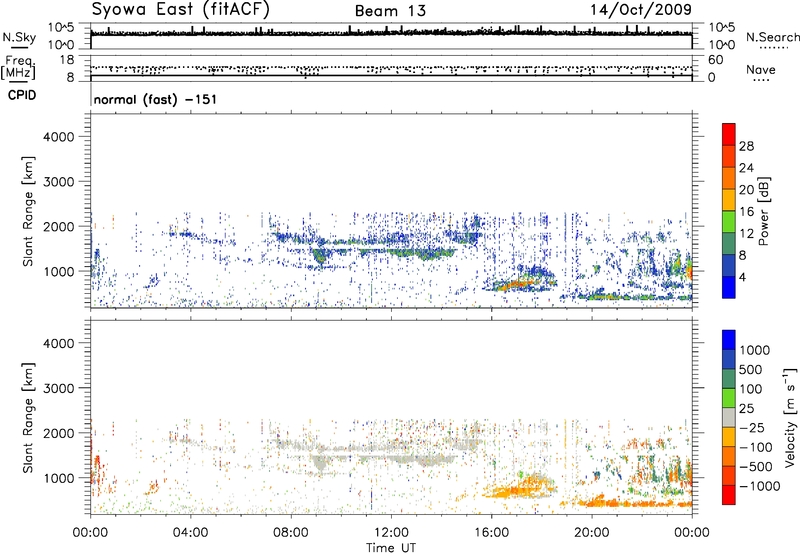This screenshot has height=554, width=800.
Task: Click the '60' Nave axis value
Action: point(715,60)
